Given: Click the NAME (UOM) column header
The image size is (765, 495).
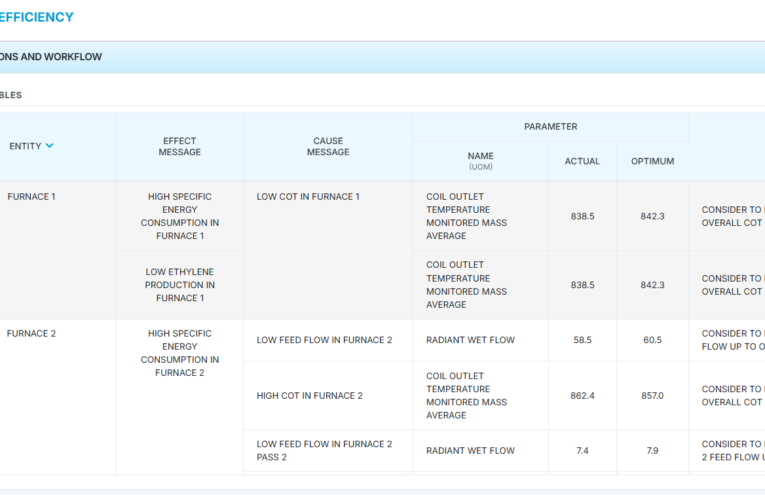Looking at the screenshot, I should (481, 161).
